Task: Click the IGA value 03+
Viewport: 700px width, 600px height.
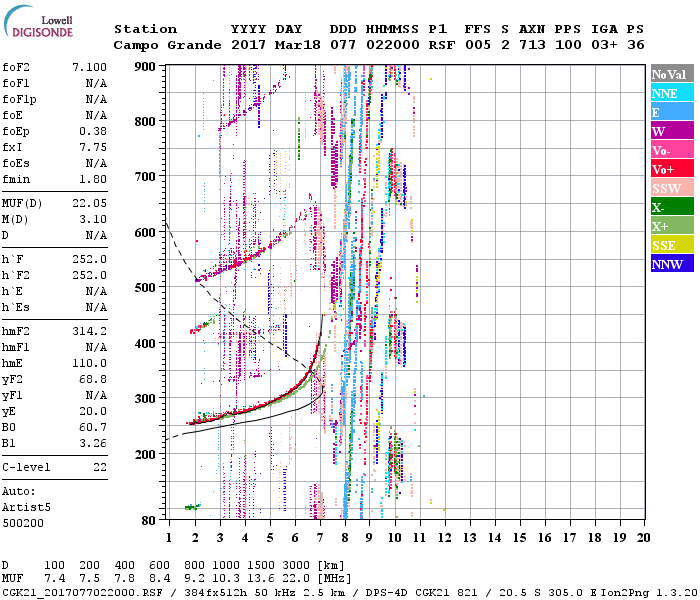Action: click(604, 45)
